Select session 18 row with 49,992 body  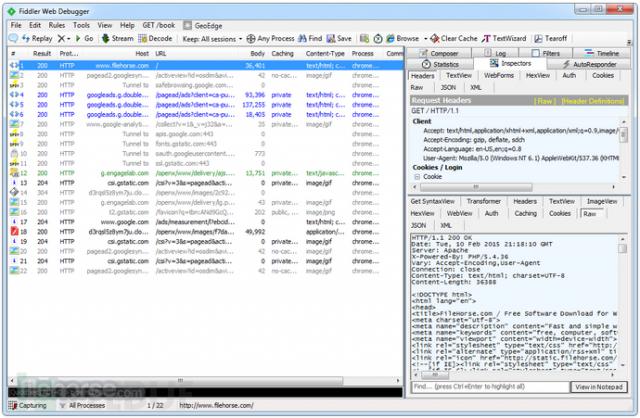[206, 232]
